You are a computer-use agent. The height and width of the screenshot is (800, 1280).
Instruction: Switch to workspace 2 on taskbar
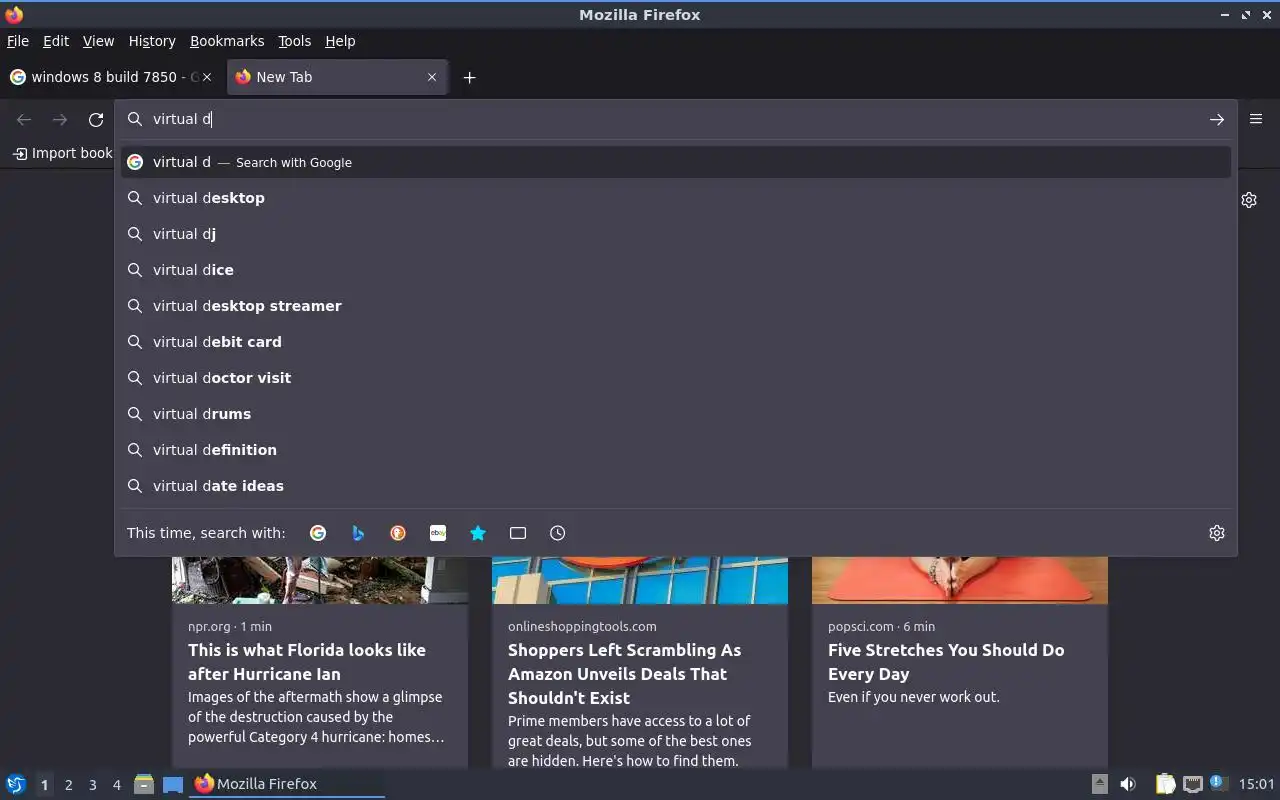[68, 785]
